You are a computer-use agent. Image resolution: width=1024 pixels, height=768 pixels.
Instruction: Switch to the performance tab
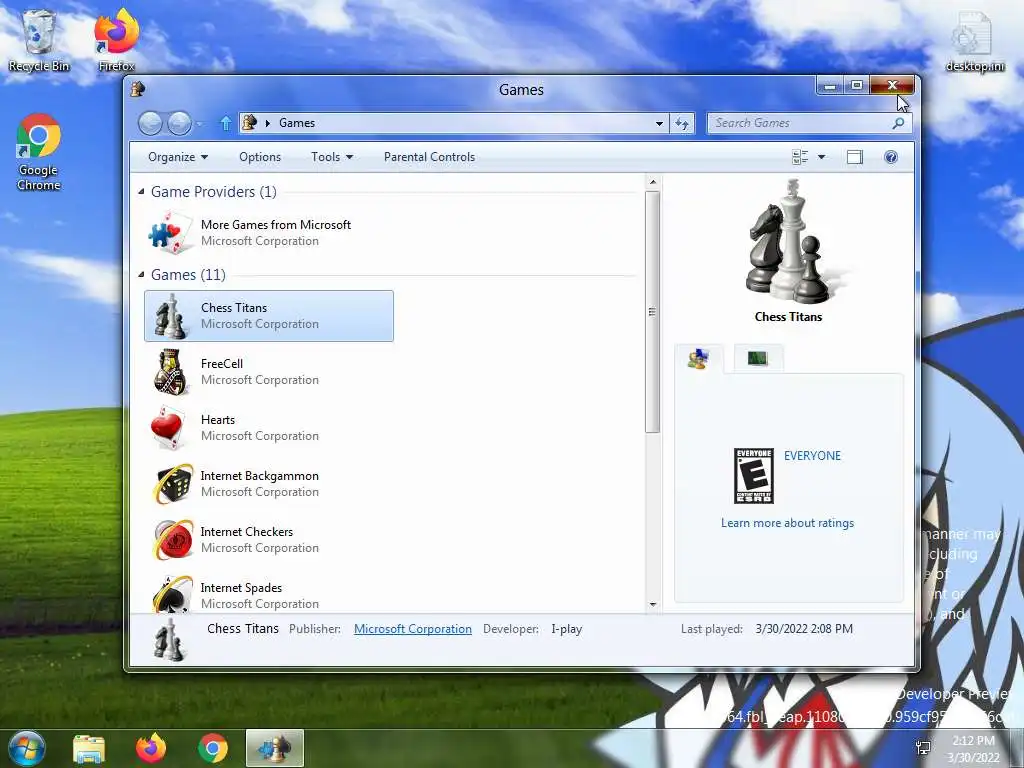tap(758, 359)
